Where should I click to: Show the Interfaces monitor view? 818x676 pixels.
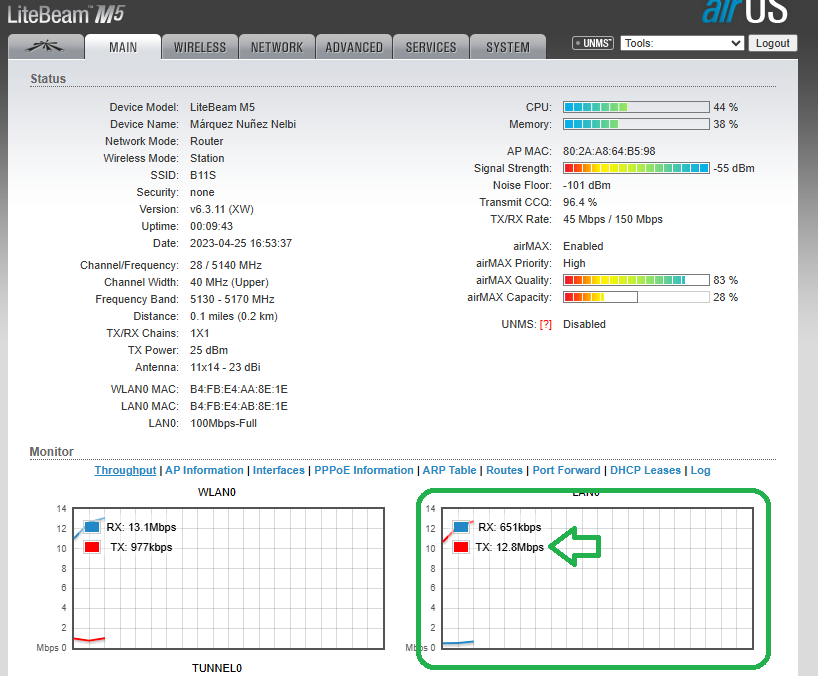(x=279, y=470)
